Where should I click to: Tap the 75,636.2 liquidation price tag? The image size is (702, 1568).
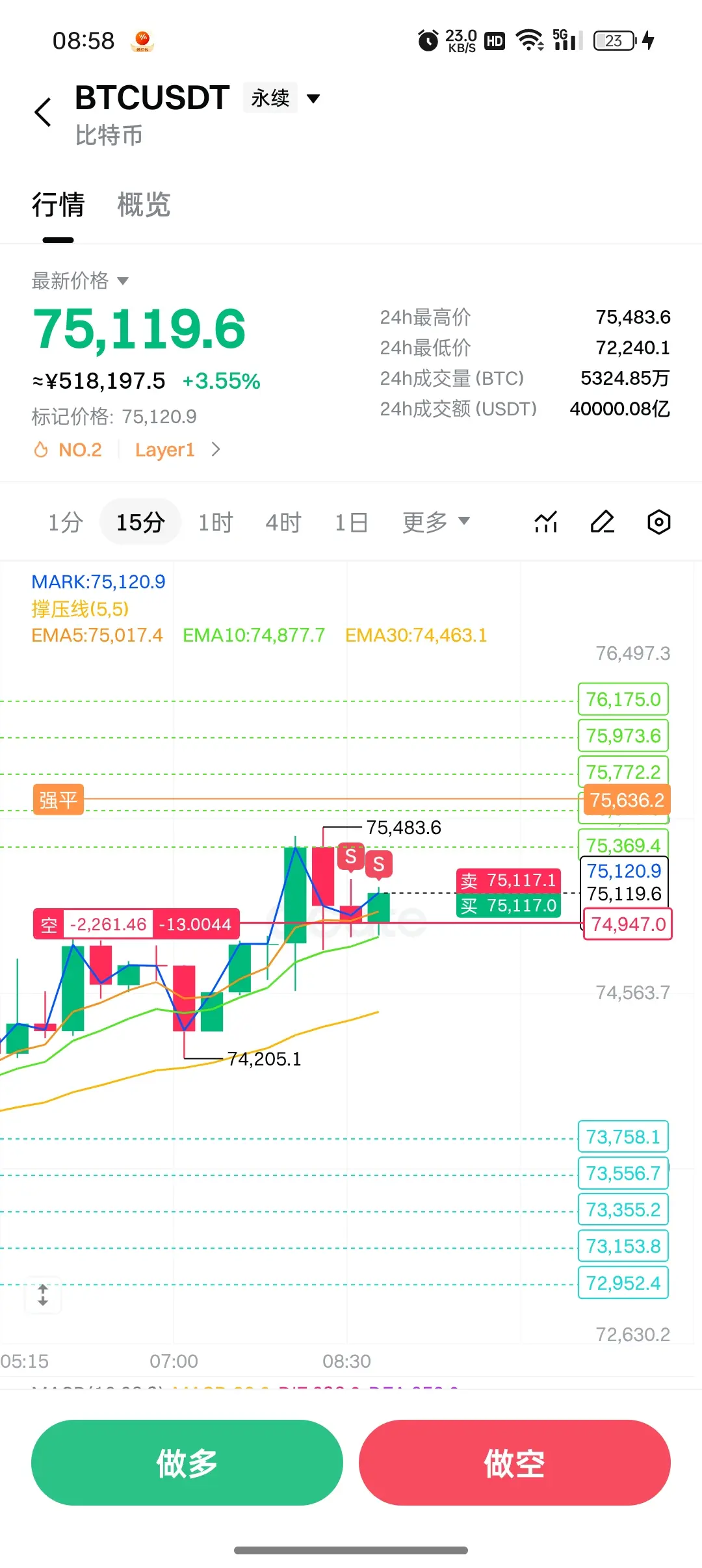click(x=627, y=800)
